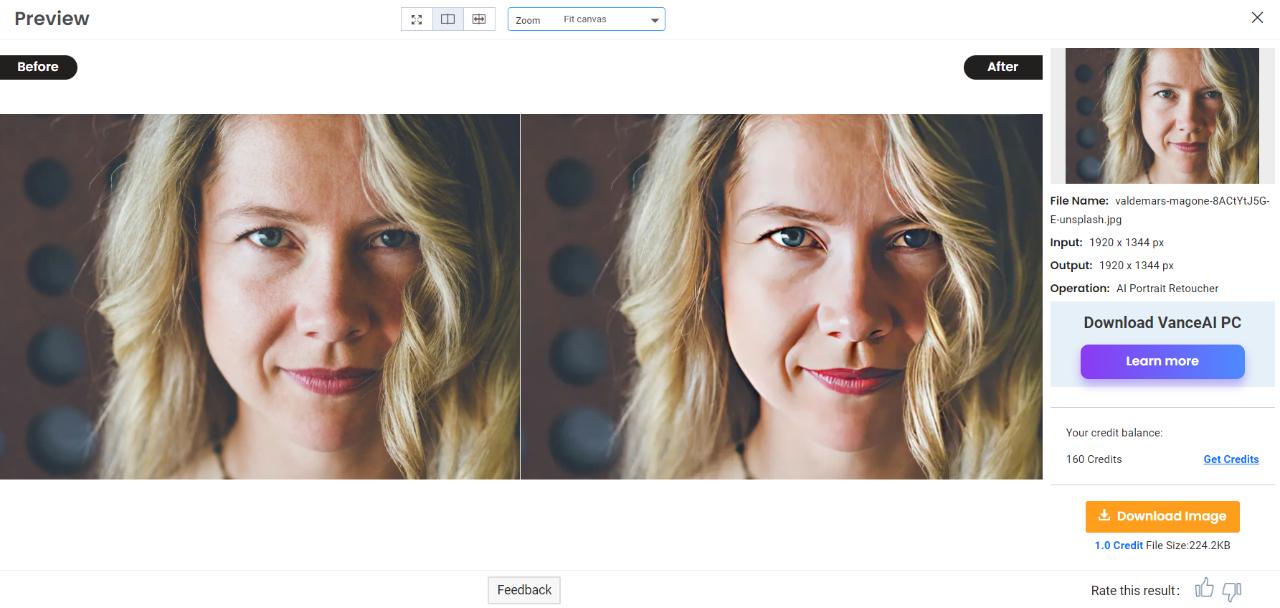Click the Learn more button
The height and width of the screenshot is (608, 1280).
click(x=1162, y=361)
